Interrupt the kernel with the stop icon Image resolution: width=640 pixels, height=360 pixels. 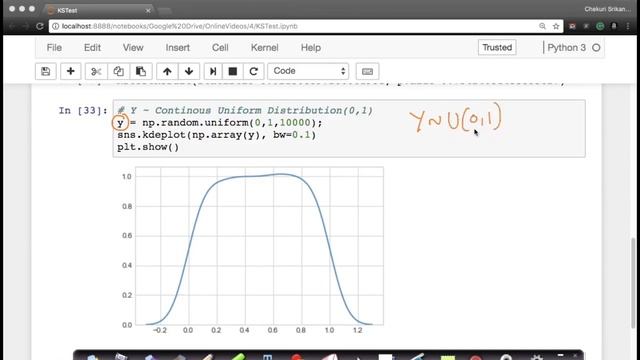point(233,71)
